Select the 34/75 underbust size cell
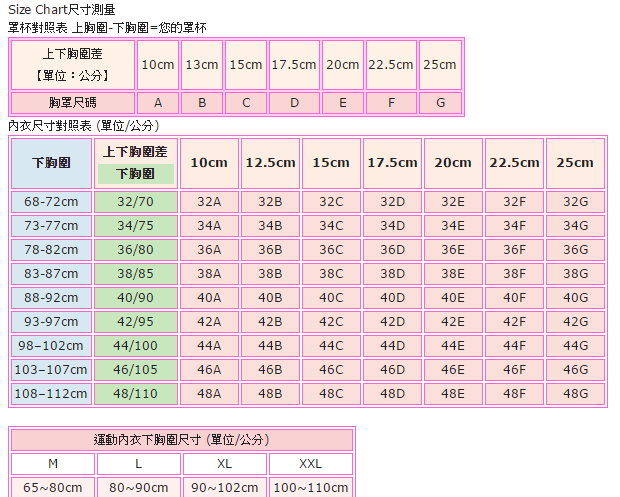Viewport: 620px width, 497px height. click(x=135, y=226)
